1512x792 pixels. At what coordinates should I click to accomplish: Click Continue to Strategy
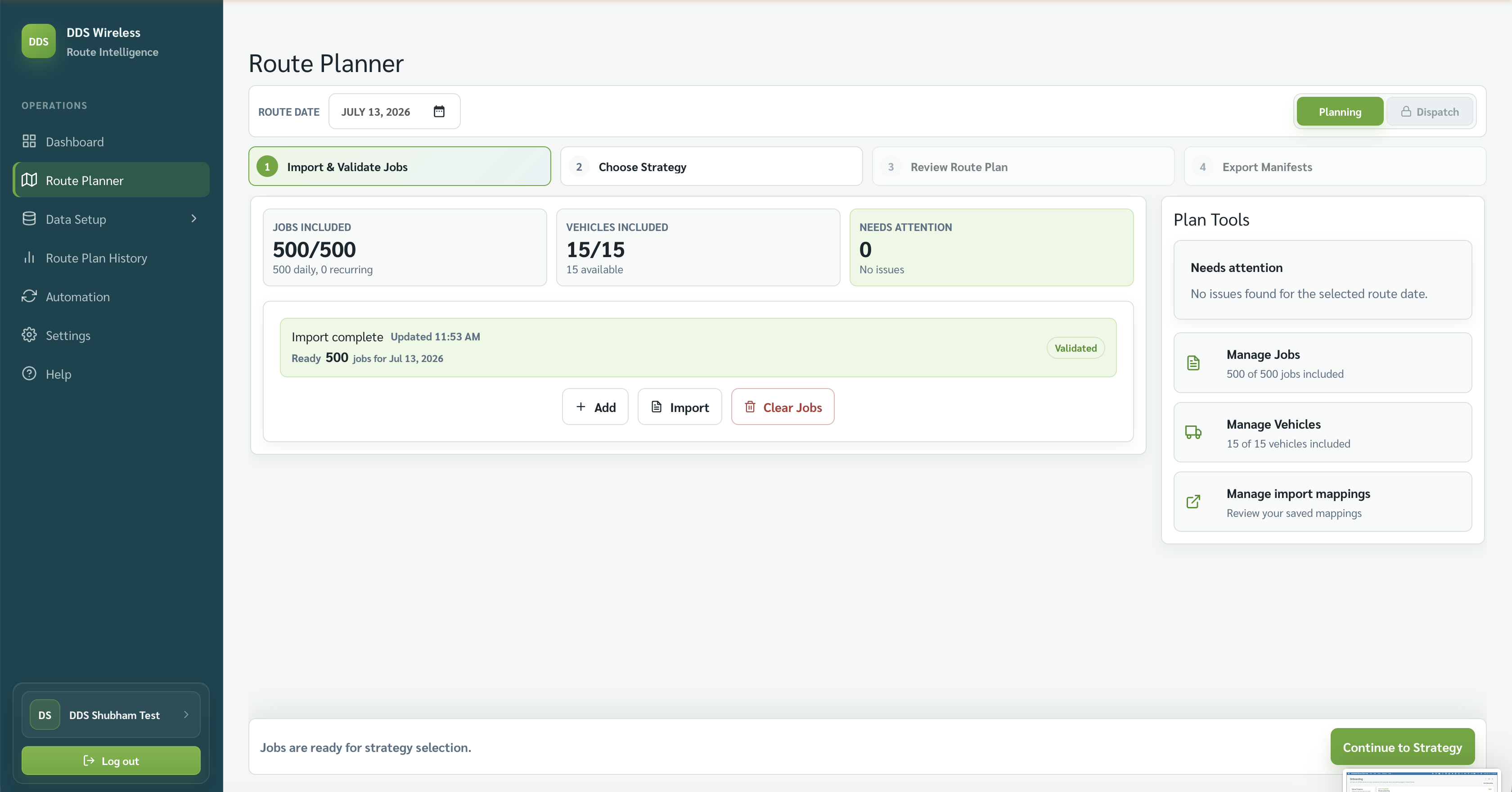pyautogui.click(x=1402, y=747)
